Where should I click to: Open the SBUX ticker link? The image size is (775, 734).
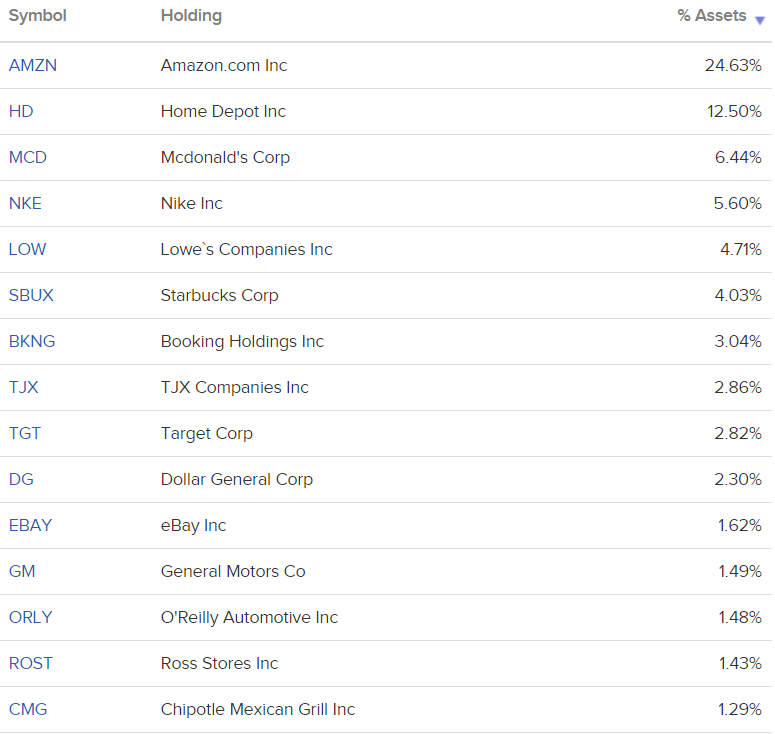(x=31, y=295)
